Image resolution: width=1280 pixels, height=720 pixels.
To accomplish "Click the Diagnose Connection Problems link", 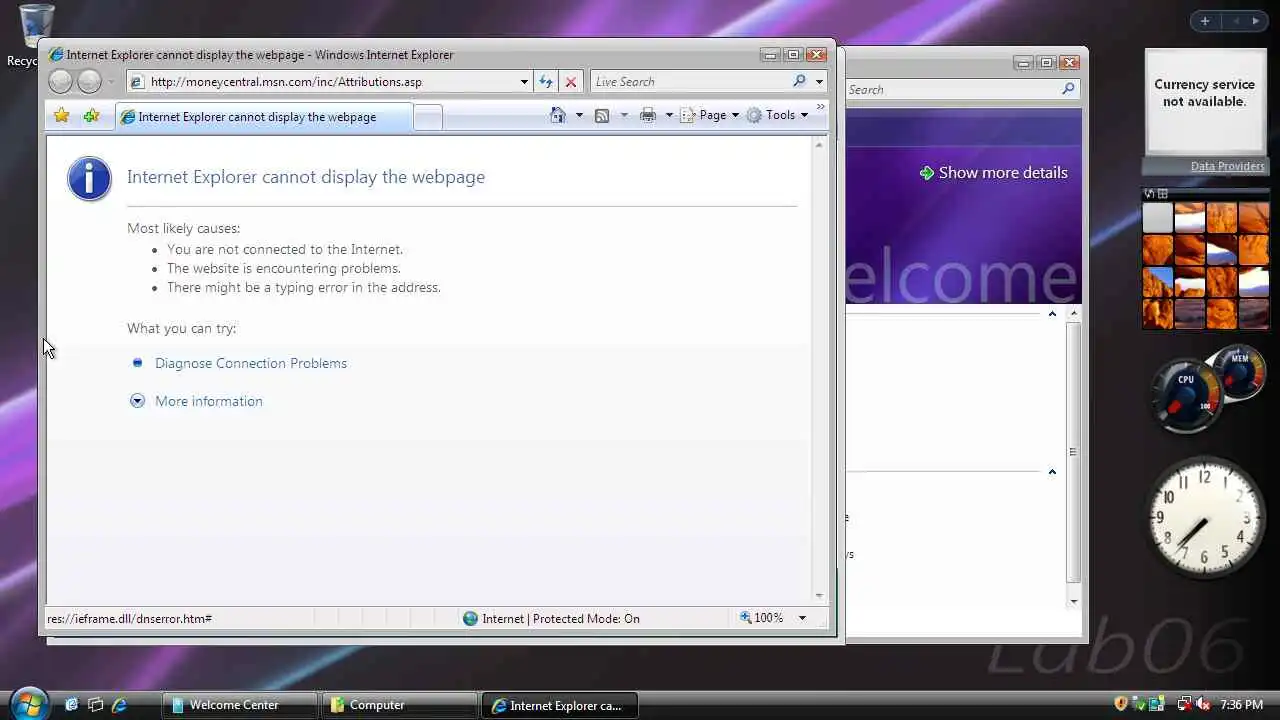I will [251, 363].
